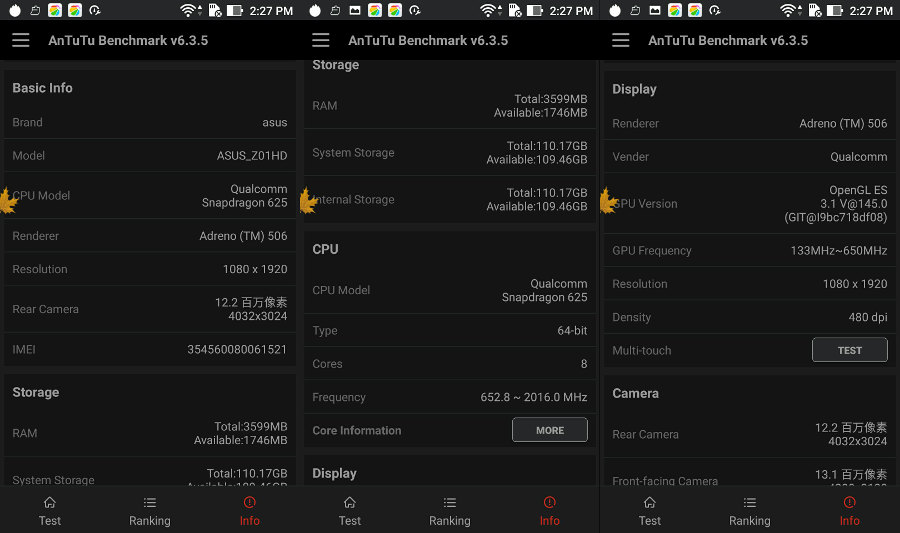Tap the battery icon above the CPU section screen
The width and height of the screenshot is (900, 533).
click(x=534, y=10)
